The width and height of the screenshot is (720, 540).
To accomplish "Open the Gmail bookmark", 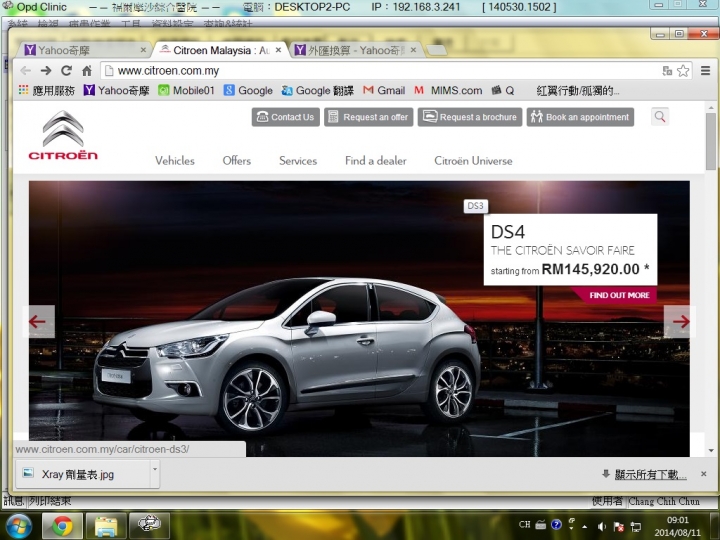I will coord(384,90).
